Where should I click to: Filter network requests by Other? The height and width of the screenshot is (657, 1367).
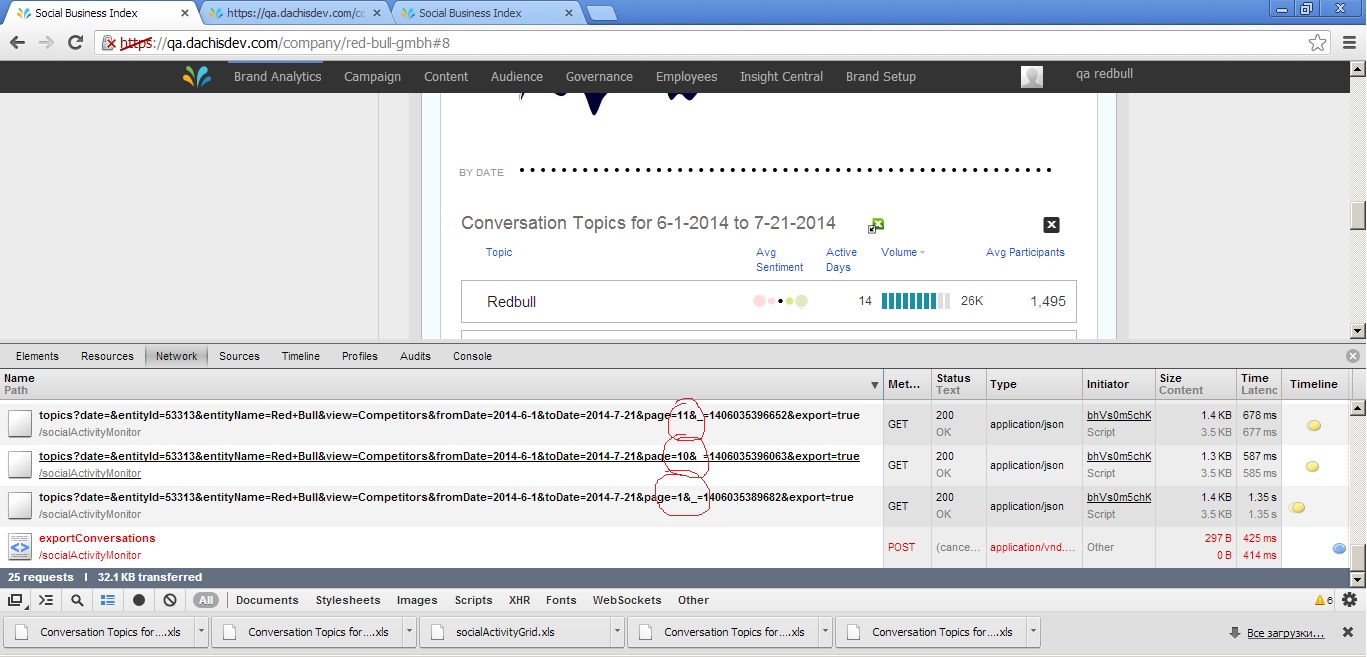(x=693, y=600)
